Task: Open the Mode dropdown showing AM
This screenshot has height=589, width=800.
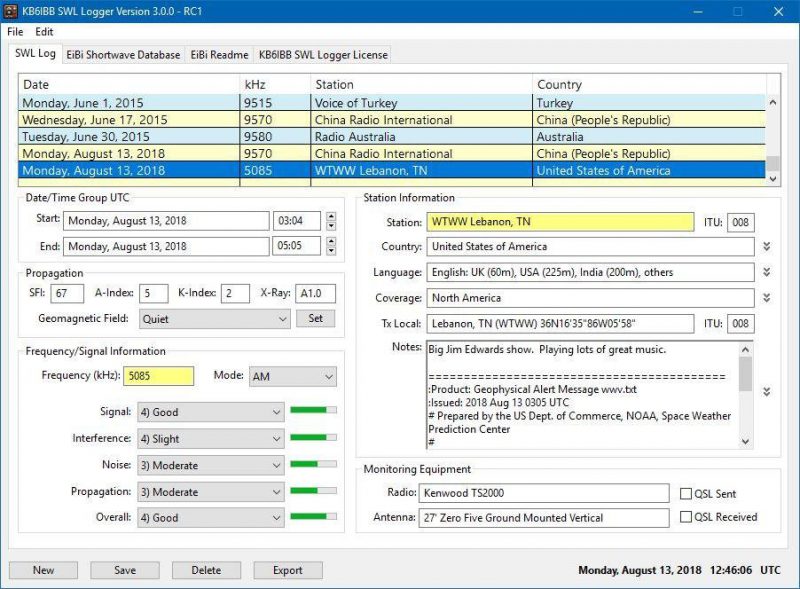Action: pyautogui.click(x=293, y=377)
